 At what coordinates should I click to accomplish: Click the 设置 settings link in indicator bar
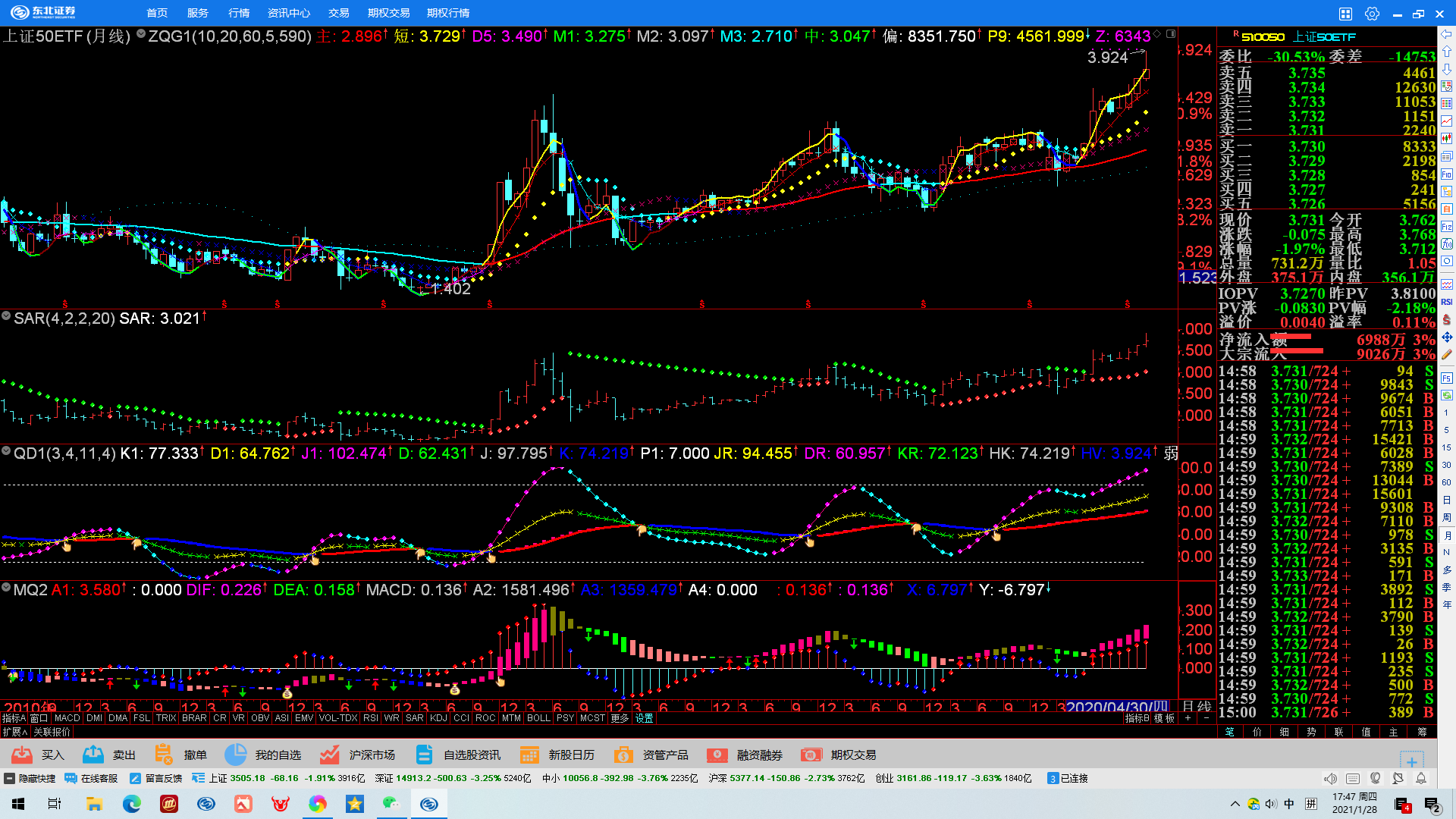coord(645,718)
